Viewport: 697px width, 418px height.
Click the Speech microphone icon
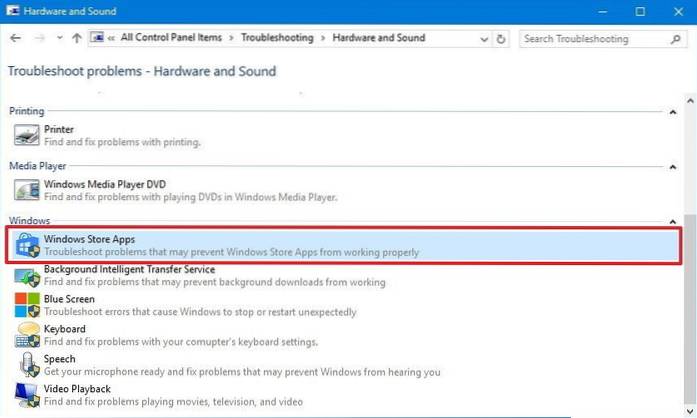[x=25, y=365]
